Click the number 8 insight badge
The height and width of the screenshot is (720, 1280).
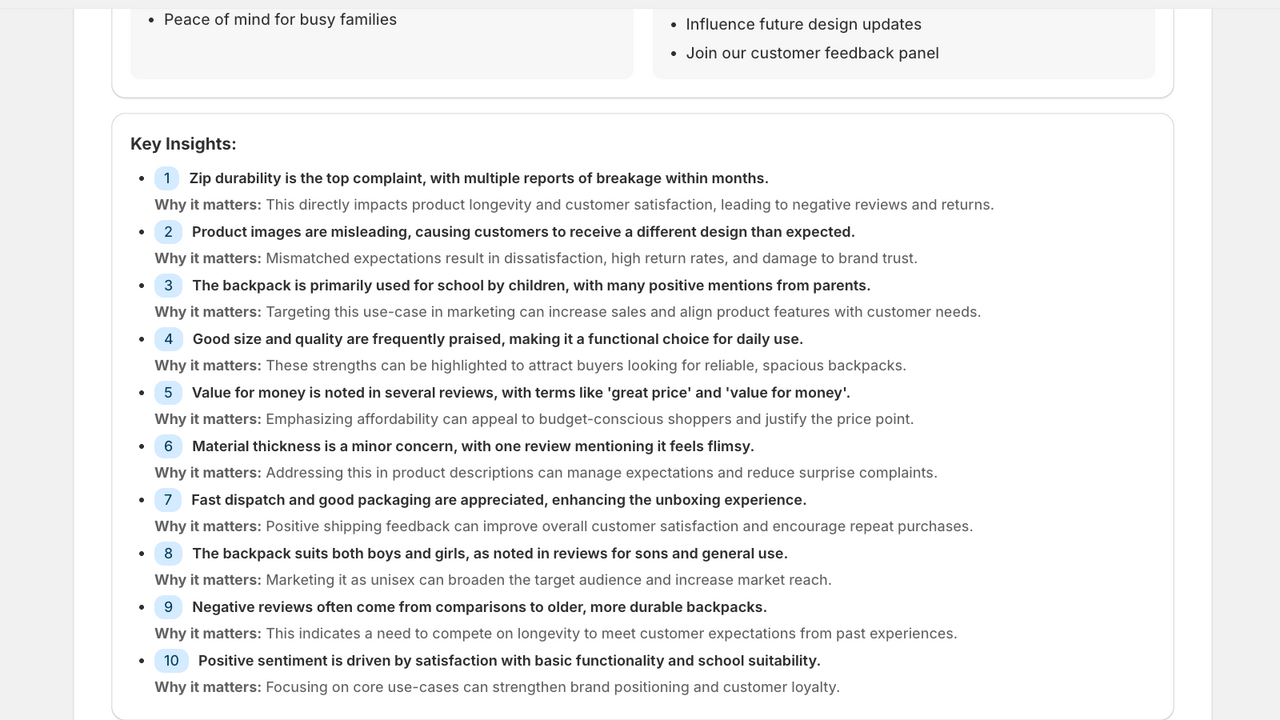168,553
